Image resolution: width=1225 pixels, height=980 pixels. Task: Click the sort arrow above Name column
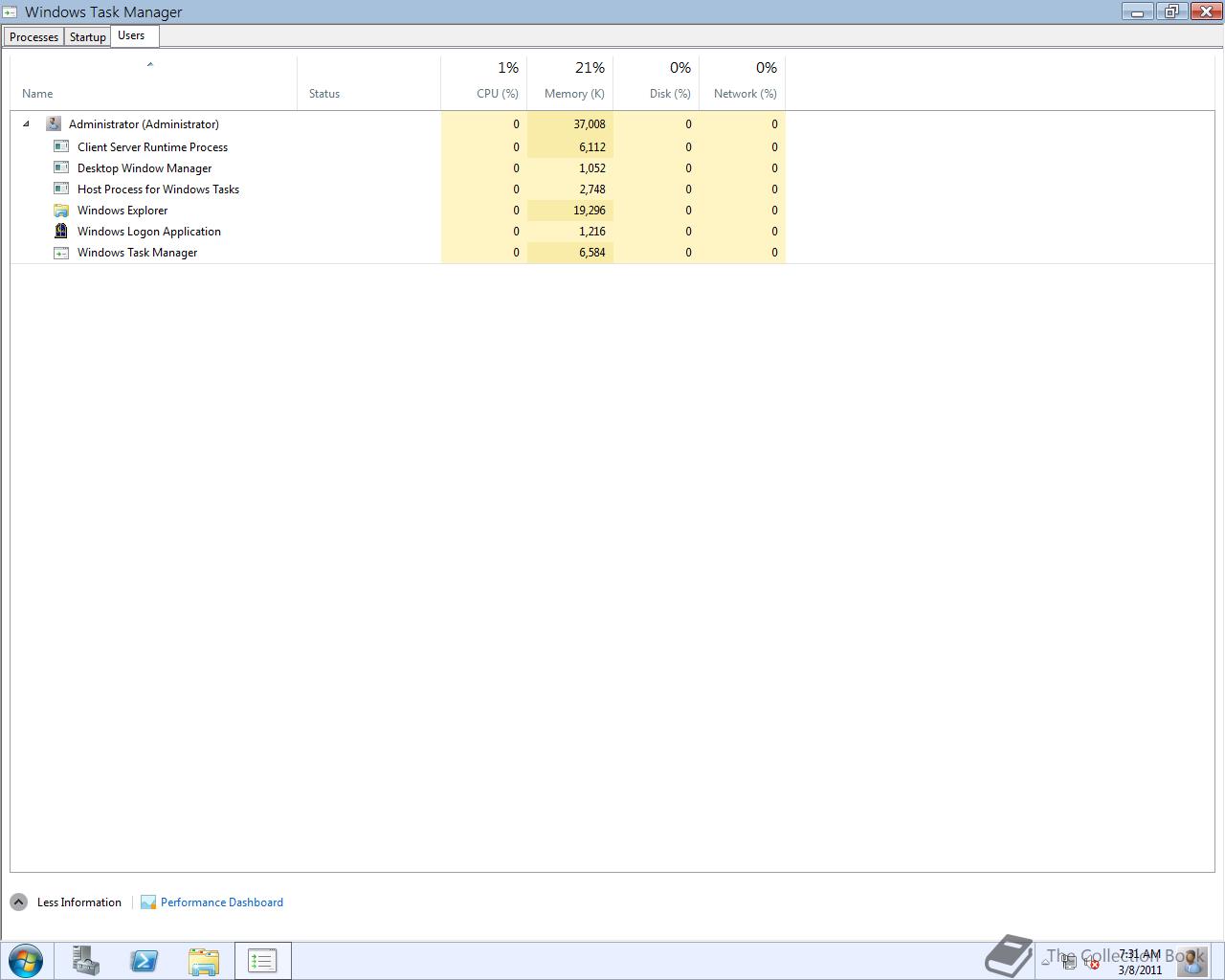tap(150, 65)
